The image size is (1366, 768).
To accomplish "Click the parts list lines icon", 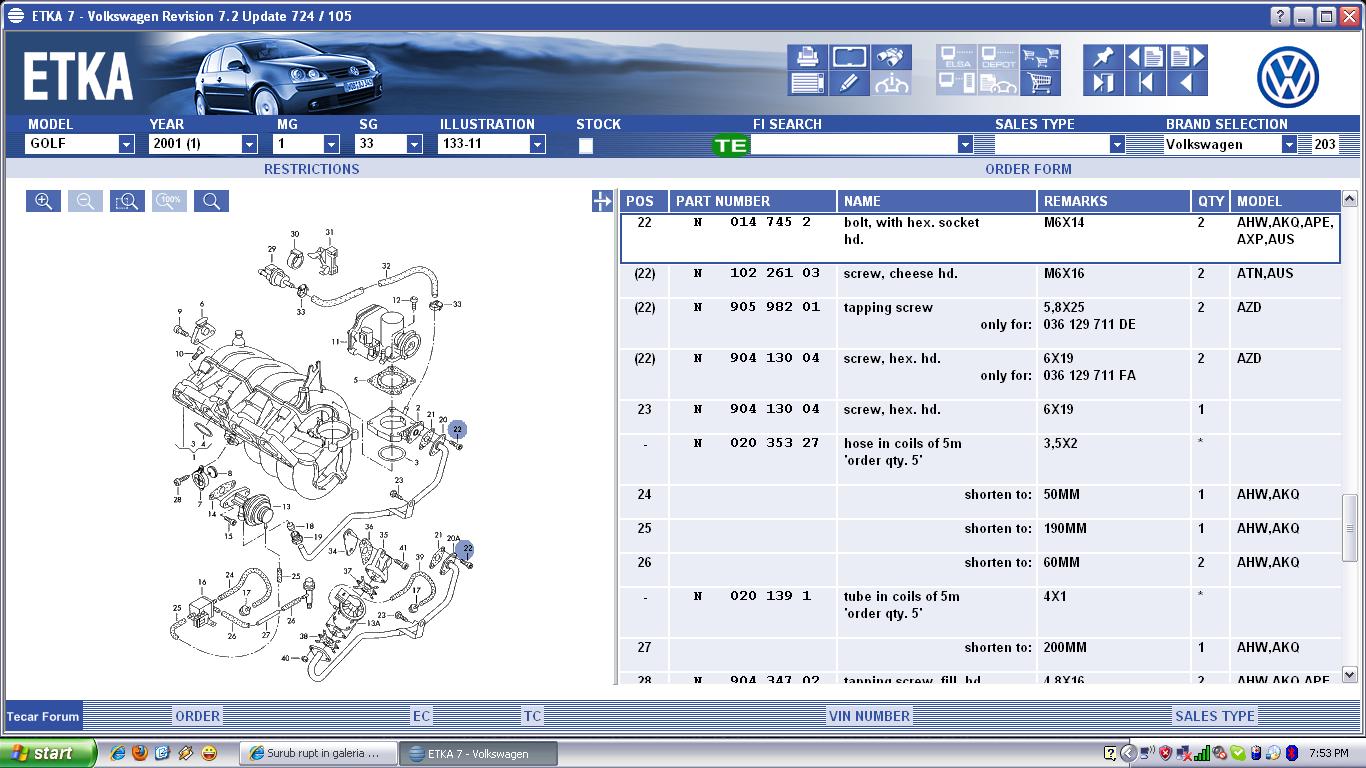I will [807, 84].
